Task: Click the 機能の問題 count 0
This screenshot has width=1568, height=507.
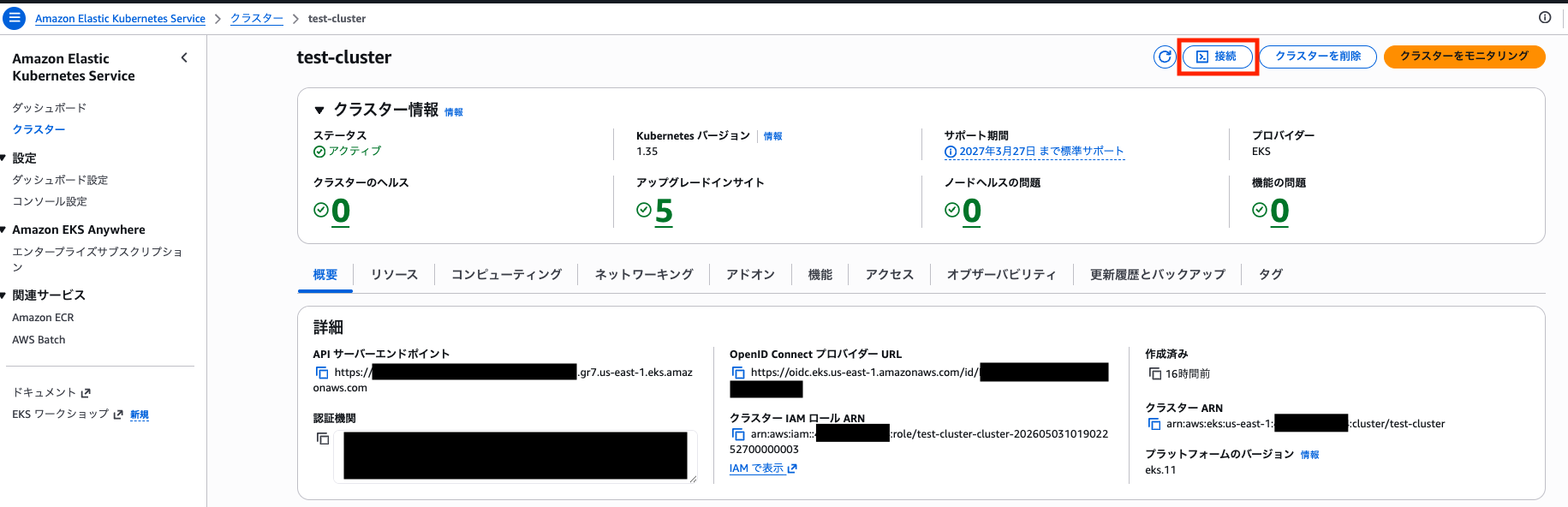Action: point(1279,211)
